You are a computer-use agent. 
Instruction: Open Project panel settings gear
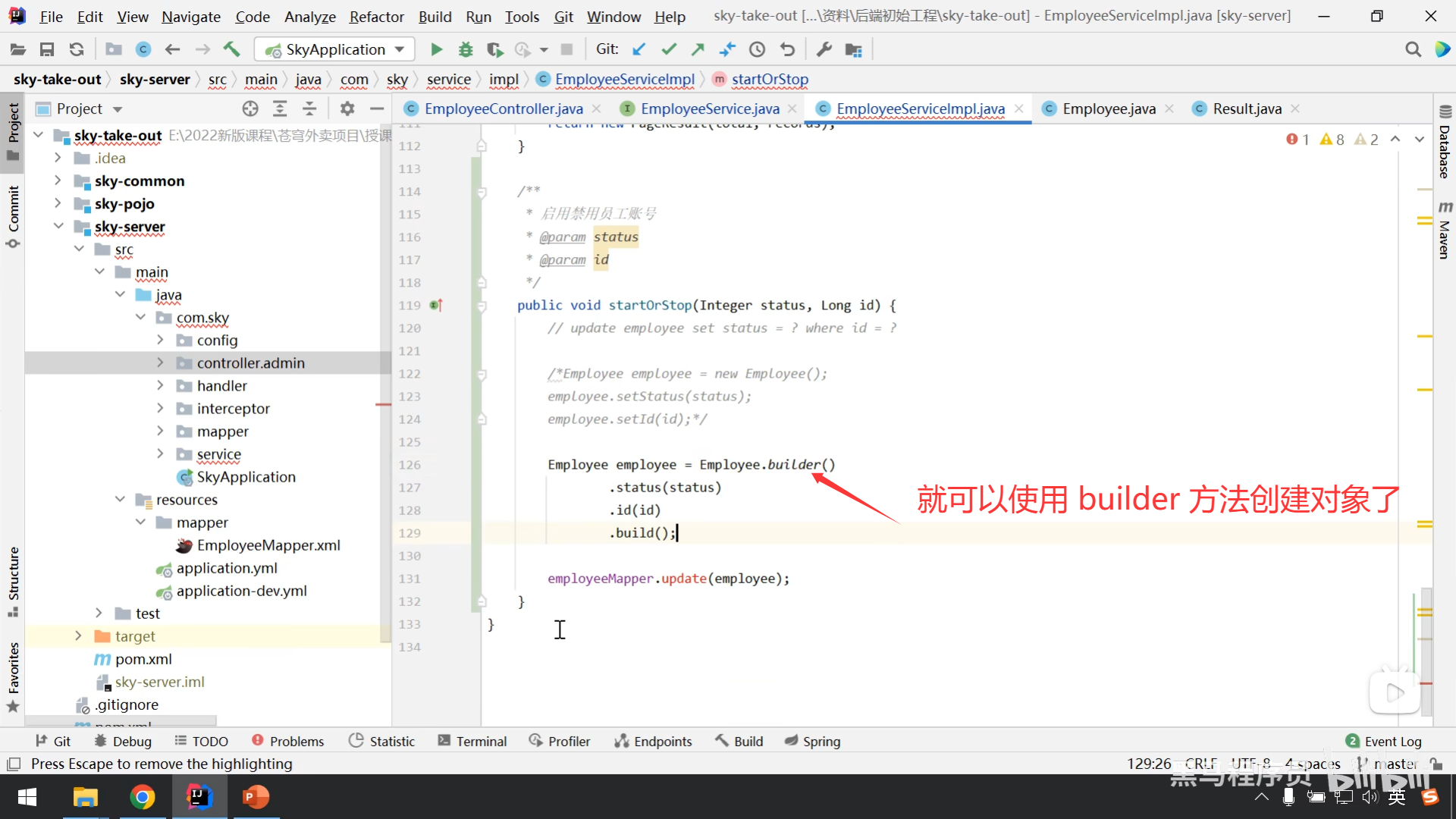(347, 108)
